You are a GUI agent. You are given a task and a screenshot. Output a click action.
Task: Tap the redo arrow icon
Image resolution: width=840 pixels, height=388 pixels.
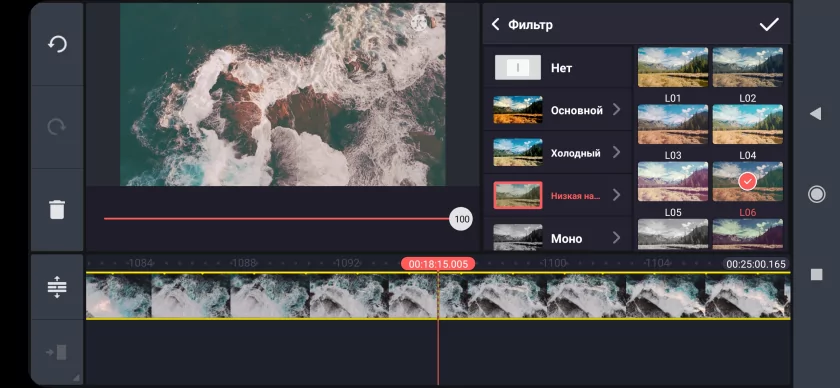coord(57,127)
